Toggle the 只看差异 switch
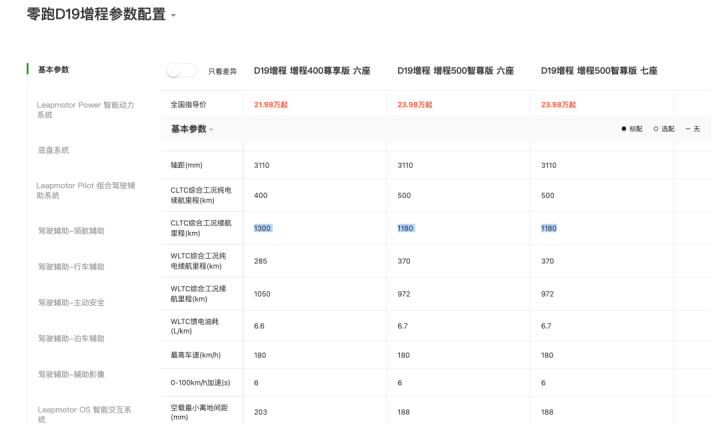Image resolution: width=720 pixels, height=424 pixels. (x=181, y=71)
